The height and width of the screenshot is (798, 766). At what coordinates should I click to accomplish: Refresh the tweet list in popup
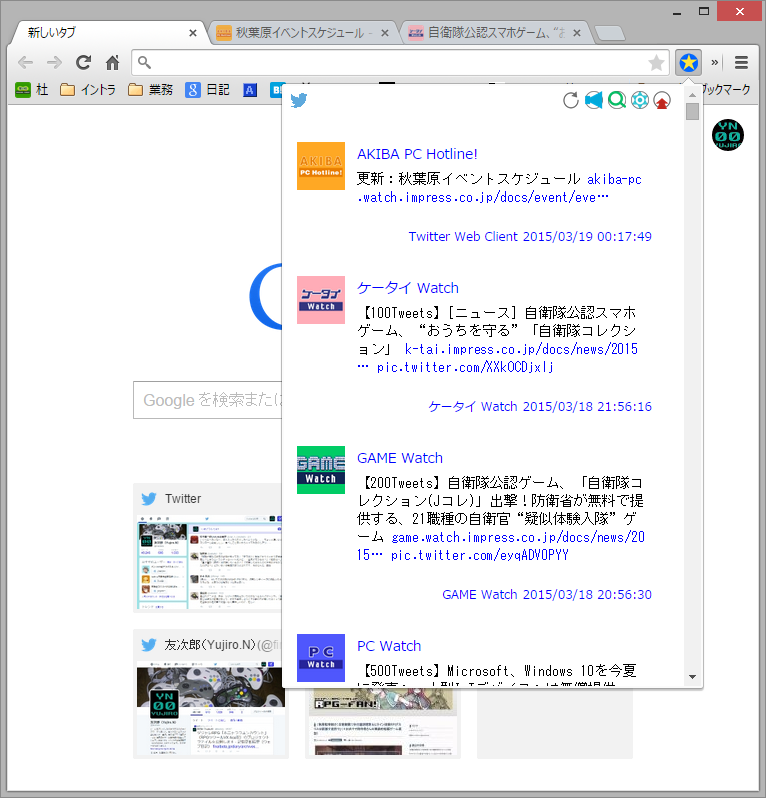click(x=571, y=100)
